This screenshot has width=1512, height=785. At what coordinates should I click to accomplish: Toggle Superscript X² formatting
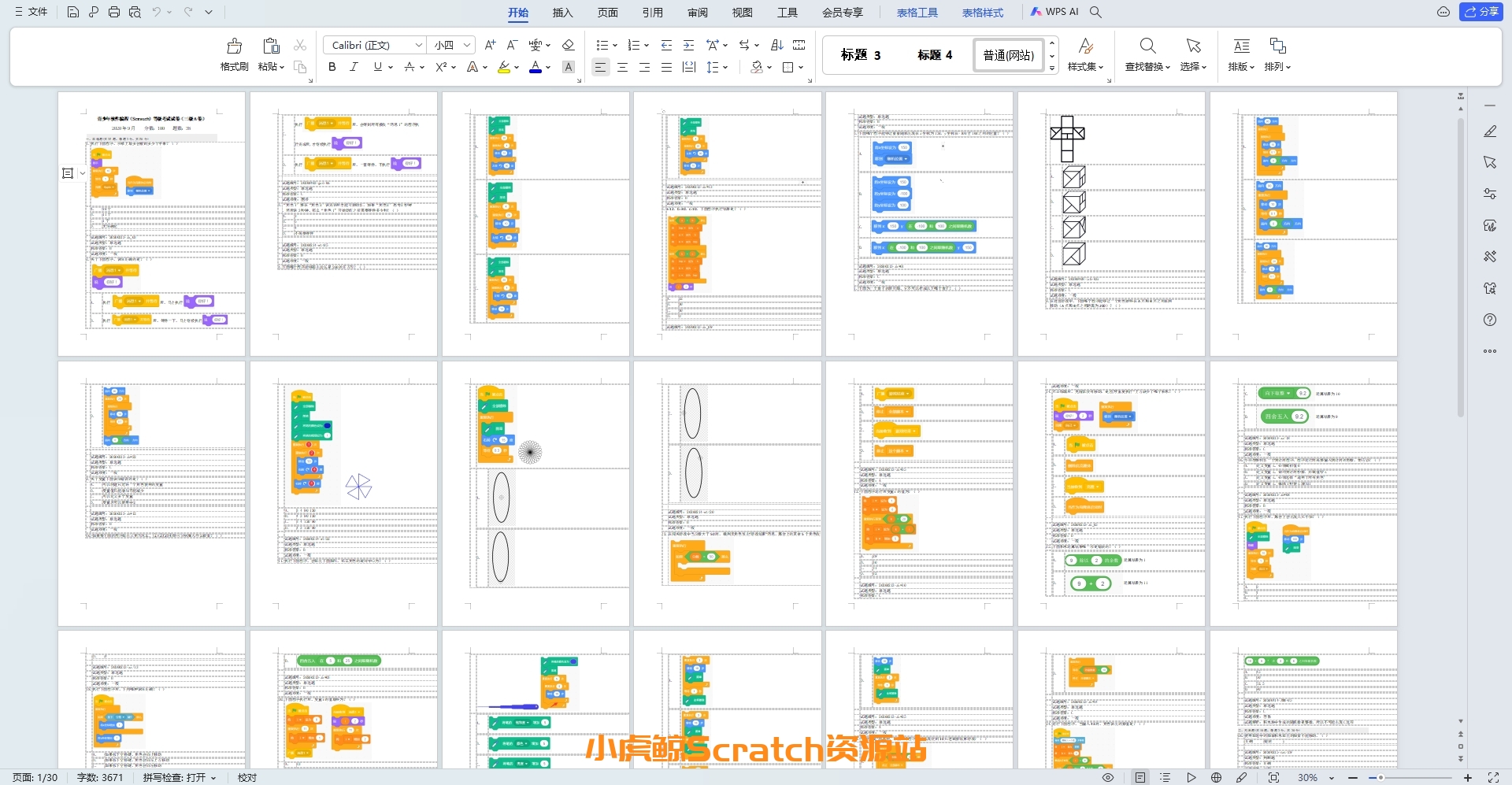442,67
